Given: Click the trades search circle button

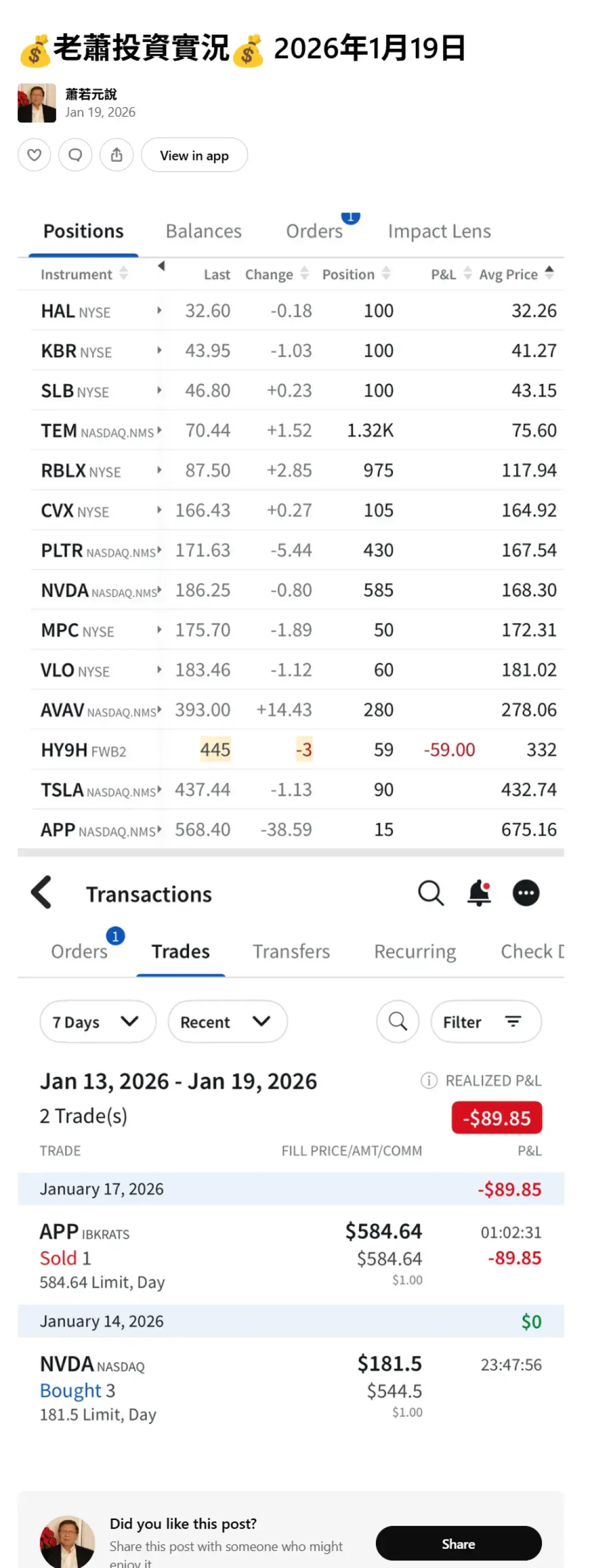Looking at the screenshot, I should pyautogui.click(x=398, y=1022).
